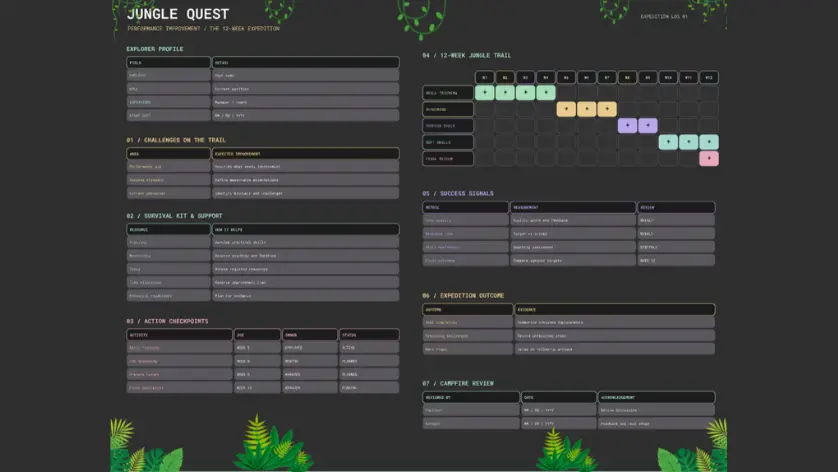Click the purple Progress Check marker under W8
The width and height of the screenshot is (838, 472).
(x=627, y=126)
